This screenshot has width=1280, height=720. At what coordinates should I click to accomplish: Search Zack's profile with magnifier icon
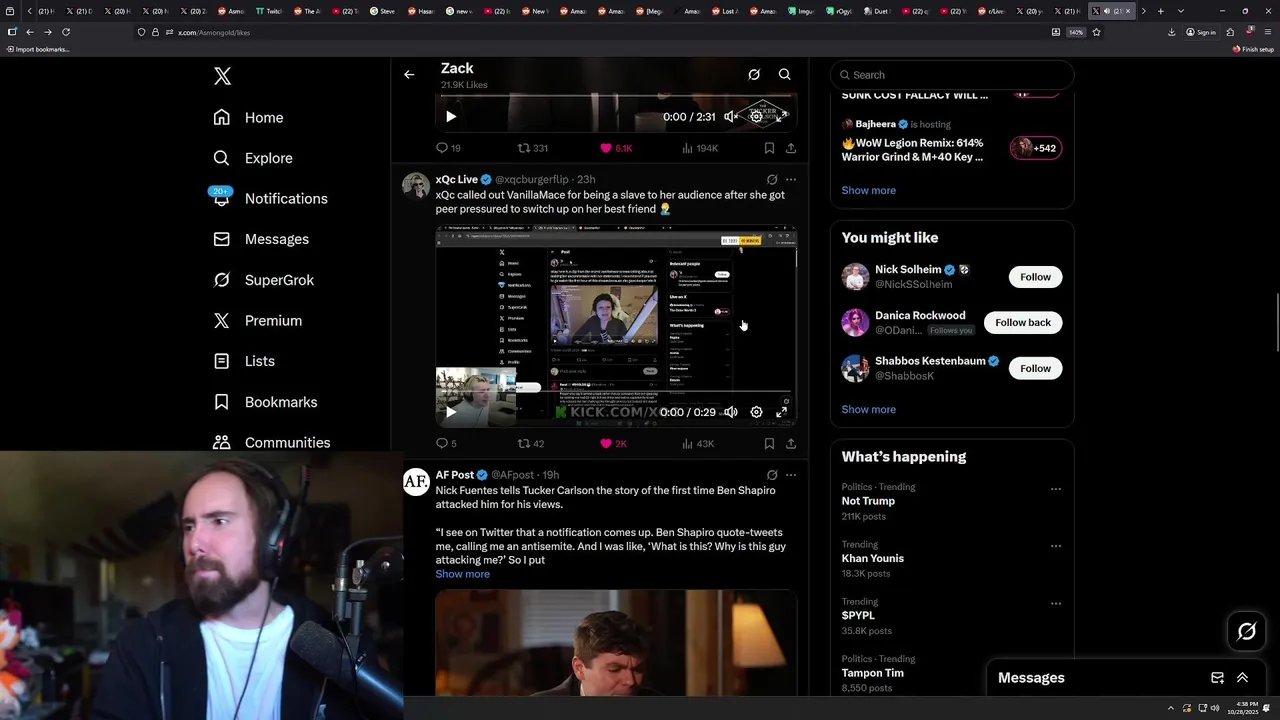tap(785, 75)
